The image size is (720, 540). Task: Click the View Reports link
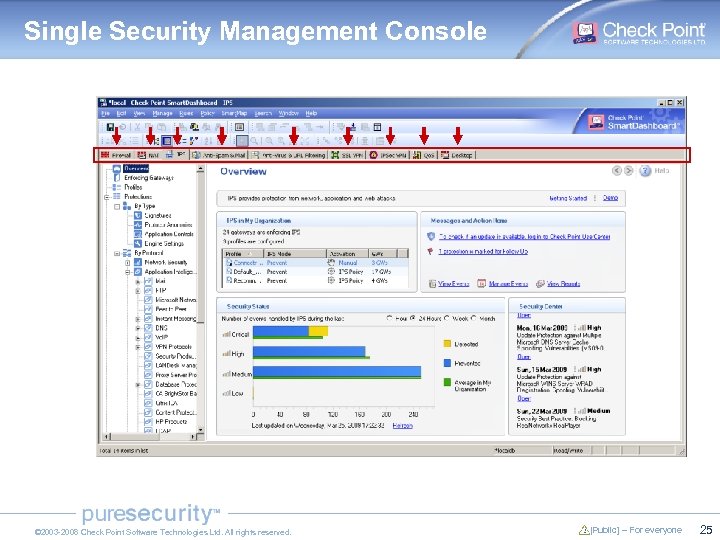[563, 284]
